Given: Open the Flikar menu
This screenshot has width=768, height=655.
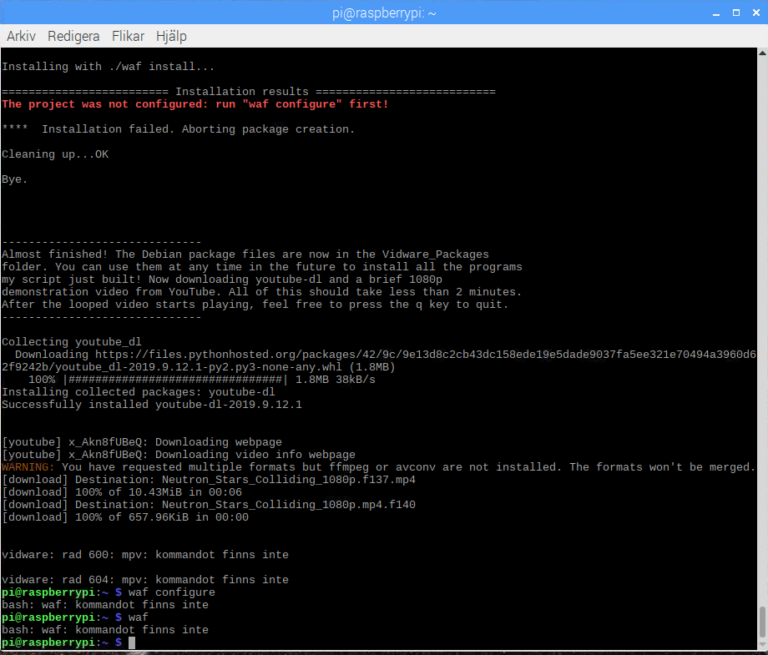Looking at the screenshot, I should [127, 35].
